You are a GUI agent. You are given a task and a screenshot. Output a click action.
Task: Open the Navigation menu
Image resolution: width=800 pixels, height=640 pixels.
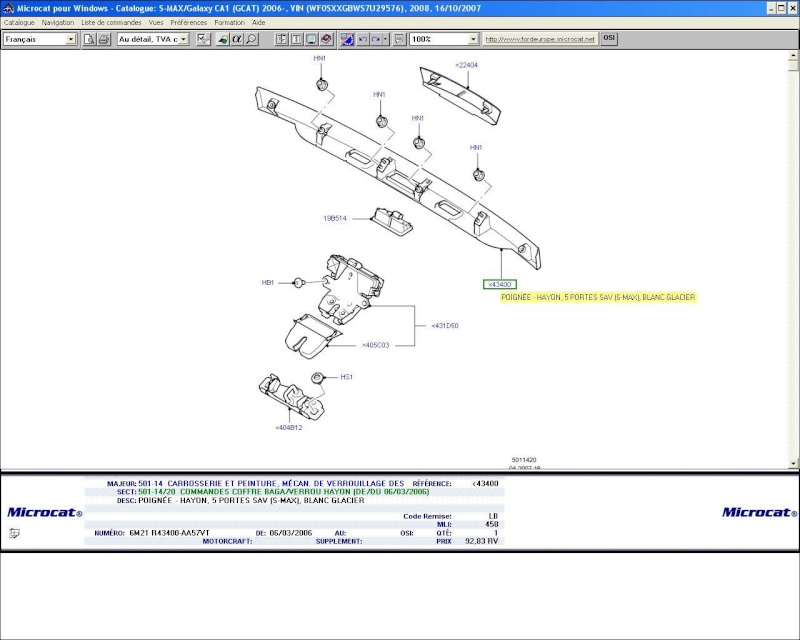click(58, 22)
